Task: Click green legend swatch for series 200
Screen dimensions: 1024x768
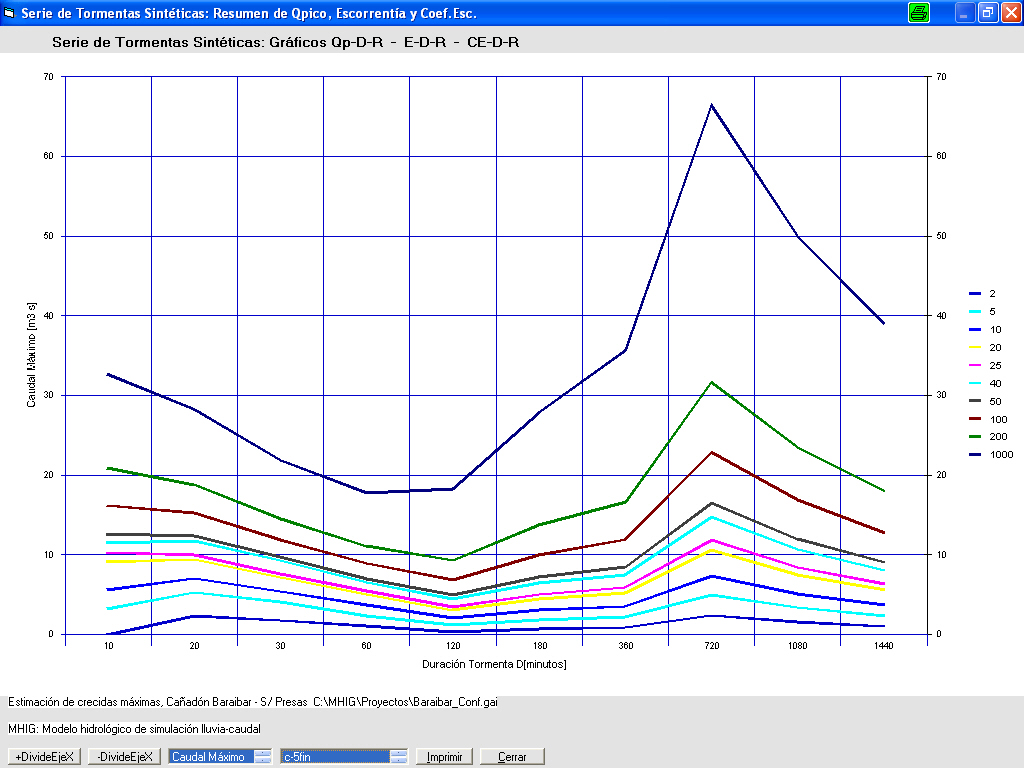Action: coord(975,436)
